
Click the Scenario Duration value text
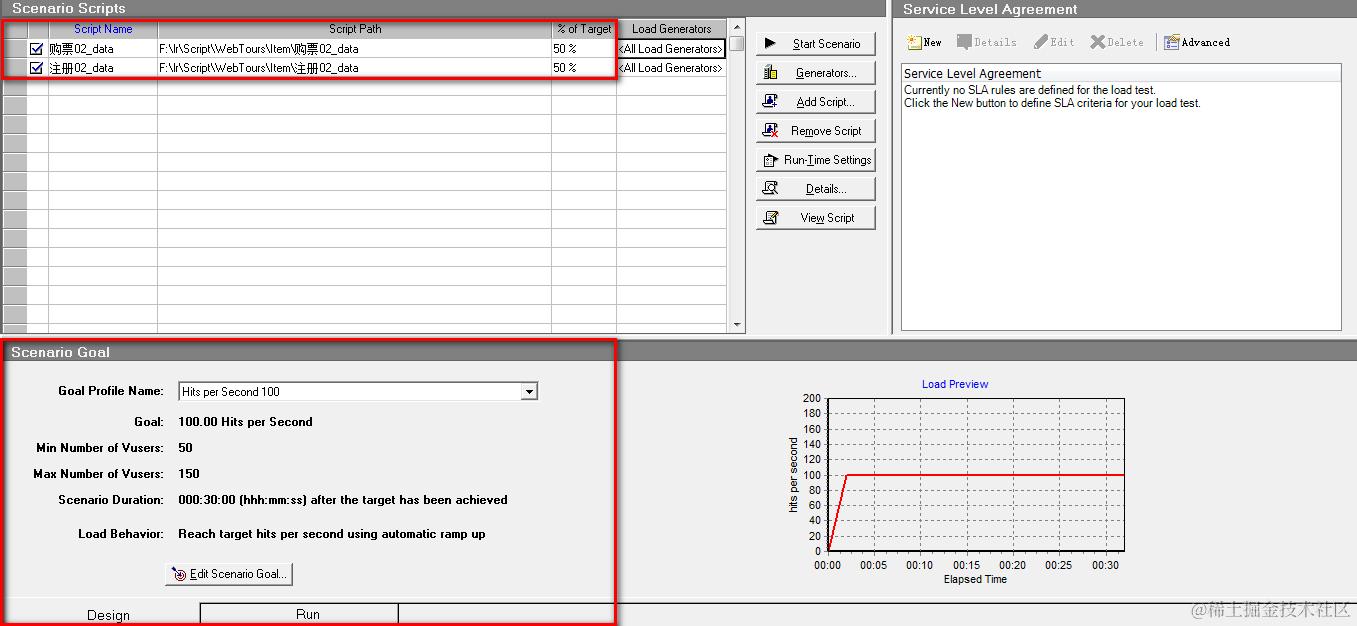click(x=343, y=500)
